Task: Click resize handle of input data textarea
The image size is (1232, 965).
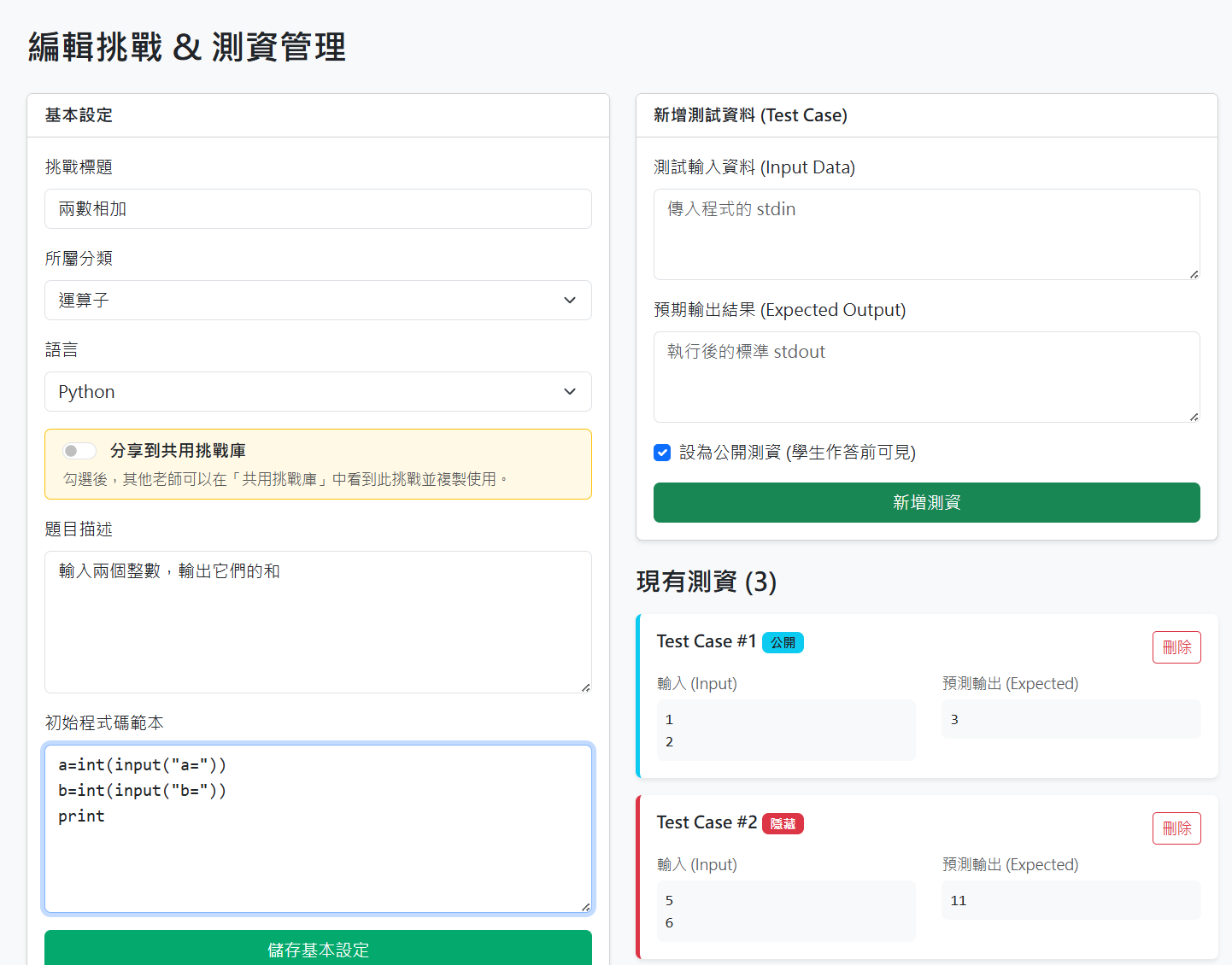Action: click(1194, 274)
